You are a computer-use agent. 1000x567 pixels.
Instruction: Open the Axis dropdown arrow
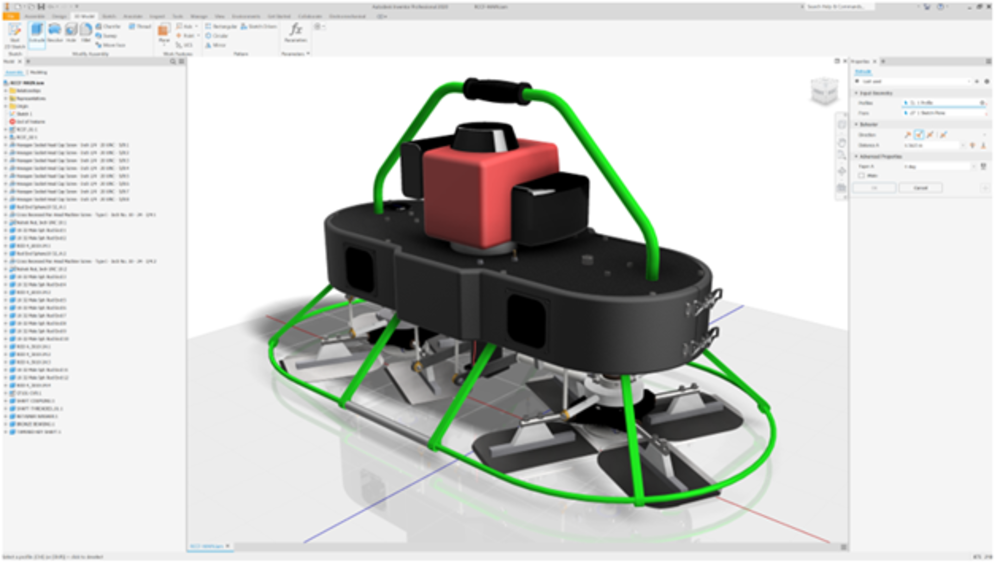pos(196,27)
